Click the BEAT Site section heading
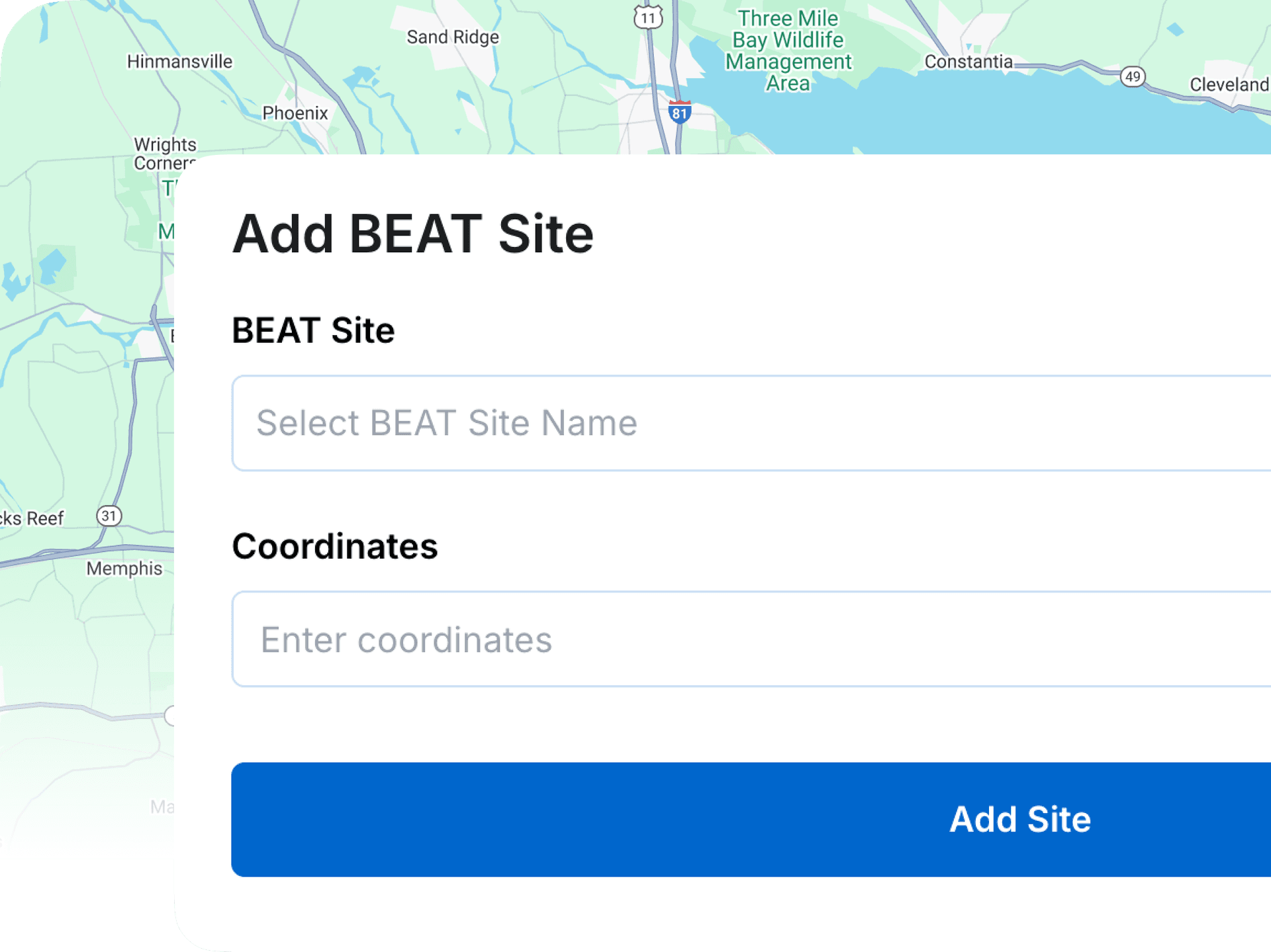Image resolution: width=1271 pixels, height=952 pixels. (x=312, y=331)
